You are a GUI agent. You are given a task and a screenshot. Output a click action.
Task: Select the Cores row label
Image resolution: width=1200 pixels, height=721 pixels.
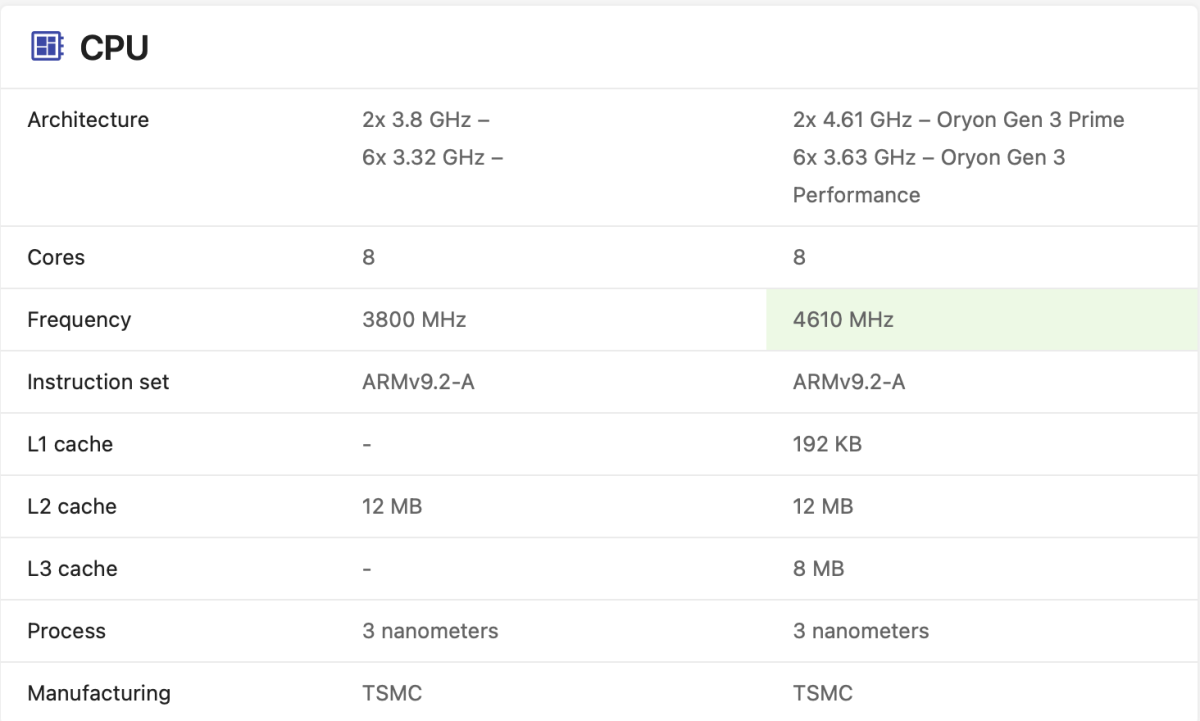56,257
